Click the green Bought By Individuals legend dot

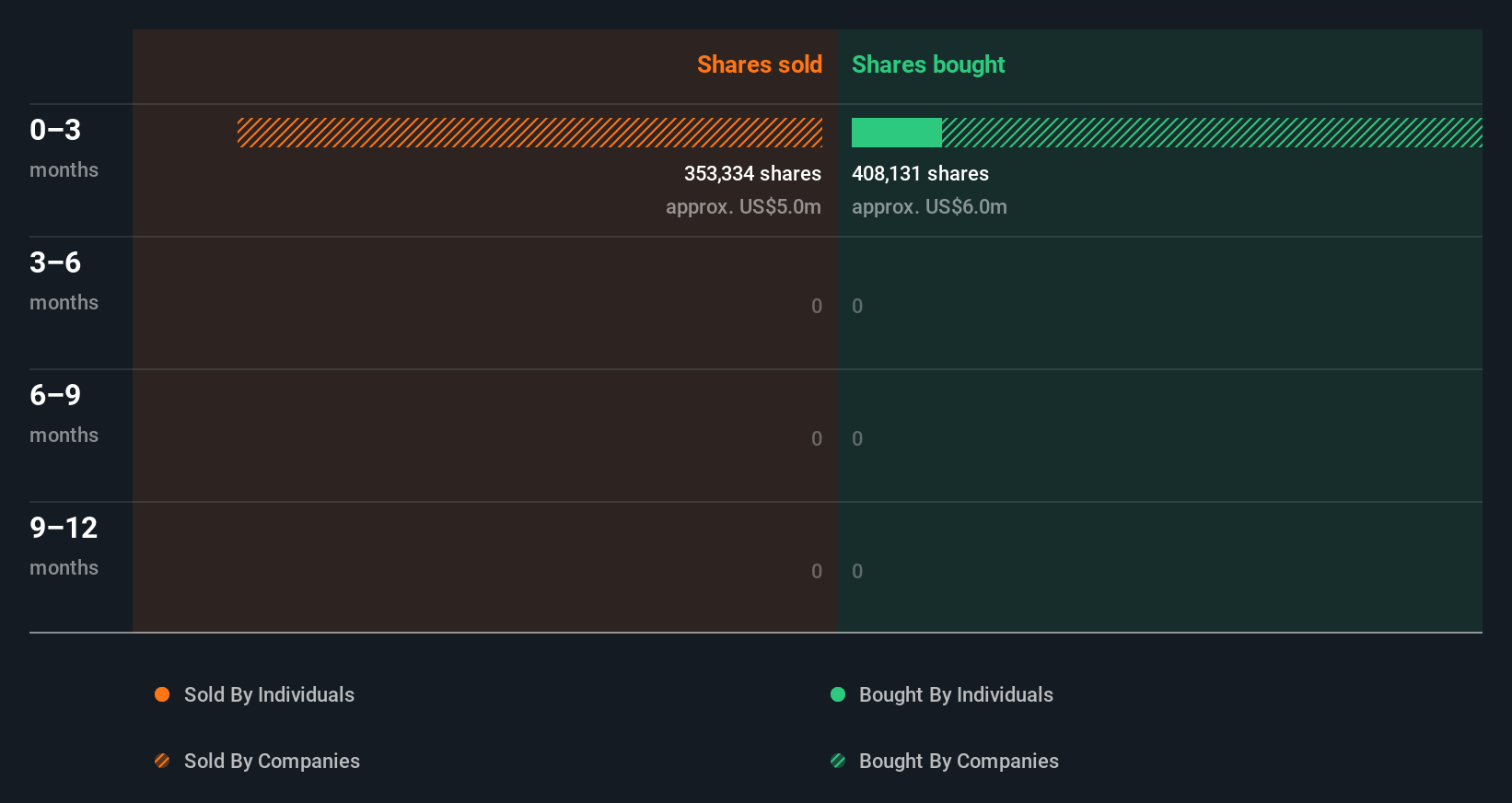pyautogui.click(x=838, y=694)
